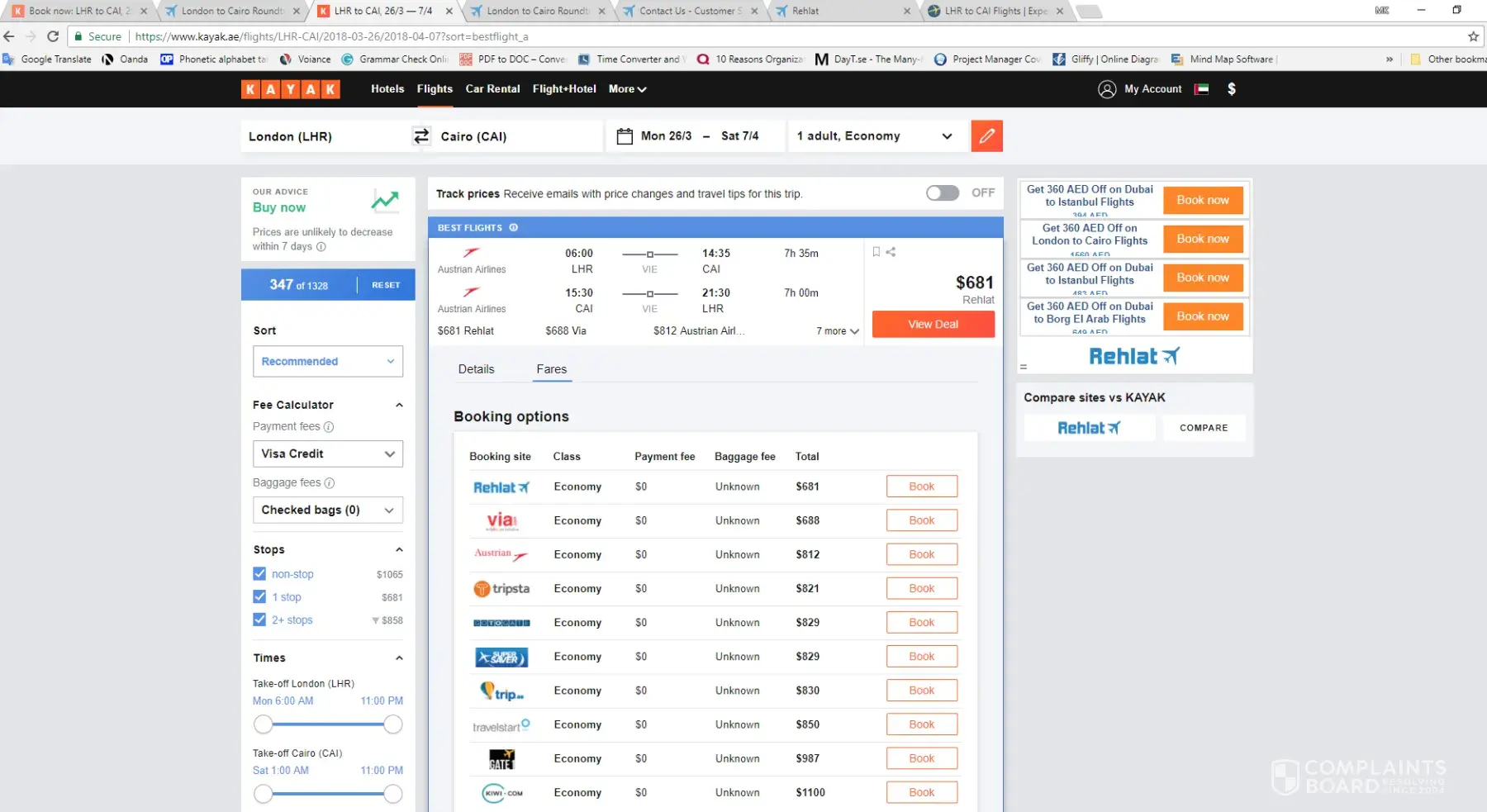Switch to the Fares tab
This screenshot has width=1487, height=812.
552,370
